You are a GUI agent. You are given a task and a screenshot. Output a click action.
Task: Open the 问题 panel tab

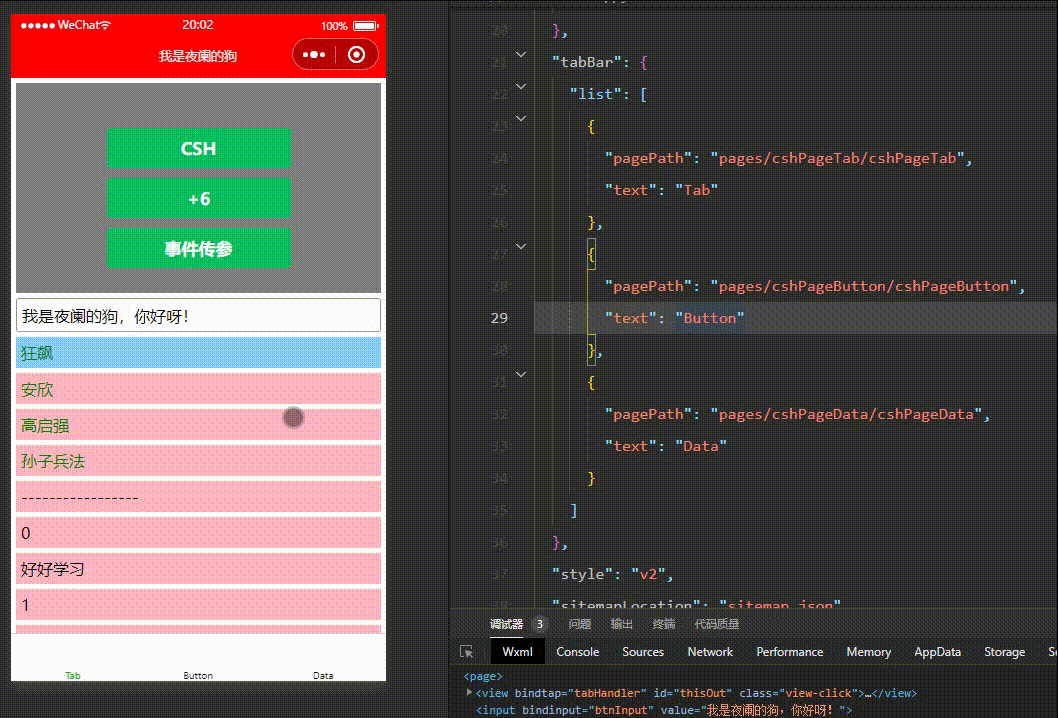pos(580,624)
